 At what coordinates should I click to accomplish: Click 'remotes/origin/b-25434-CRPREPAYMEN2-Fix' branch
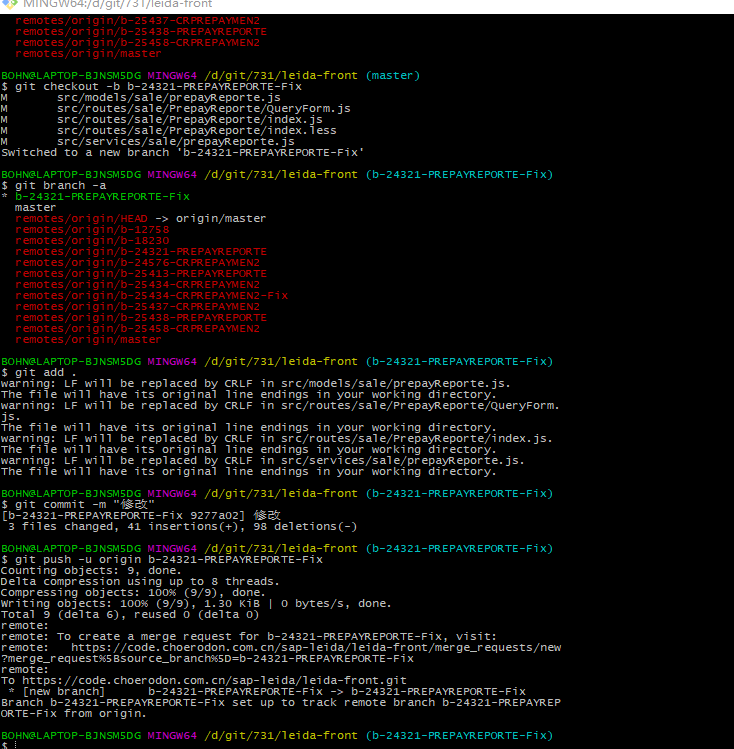(x=151, y=295)
